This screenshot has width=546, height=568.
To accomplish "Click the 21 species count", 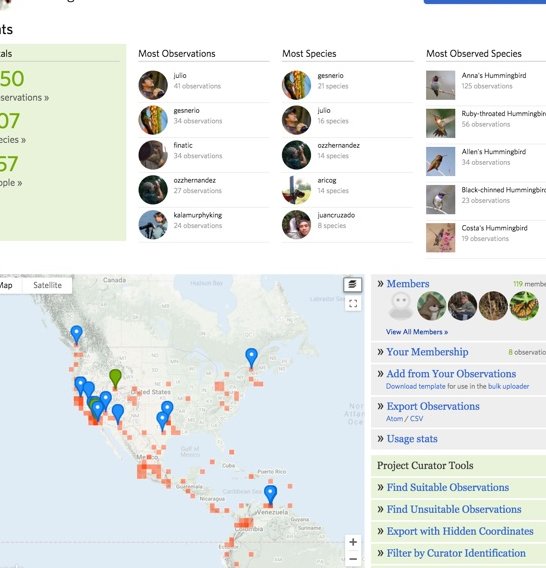I will [333, 86].
